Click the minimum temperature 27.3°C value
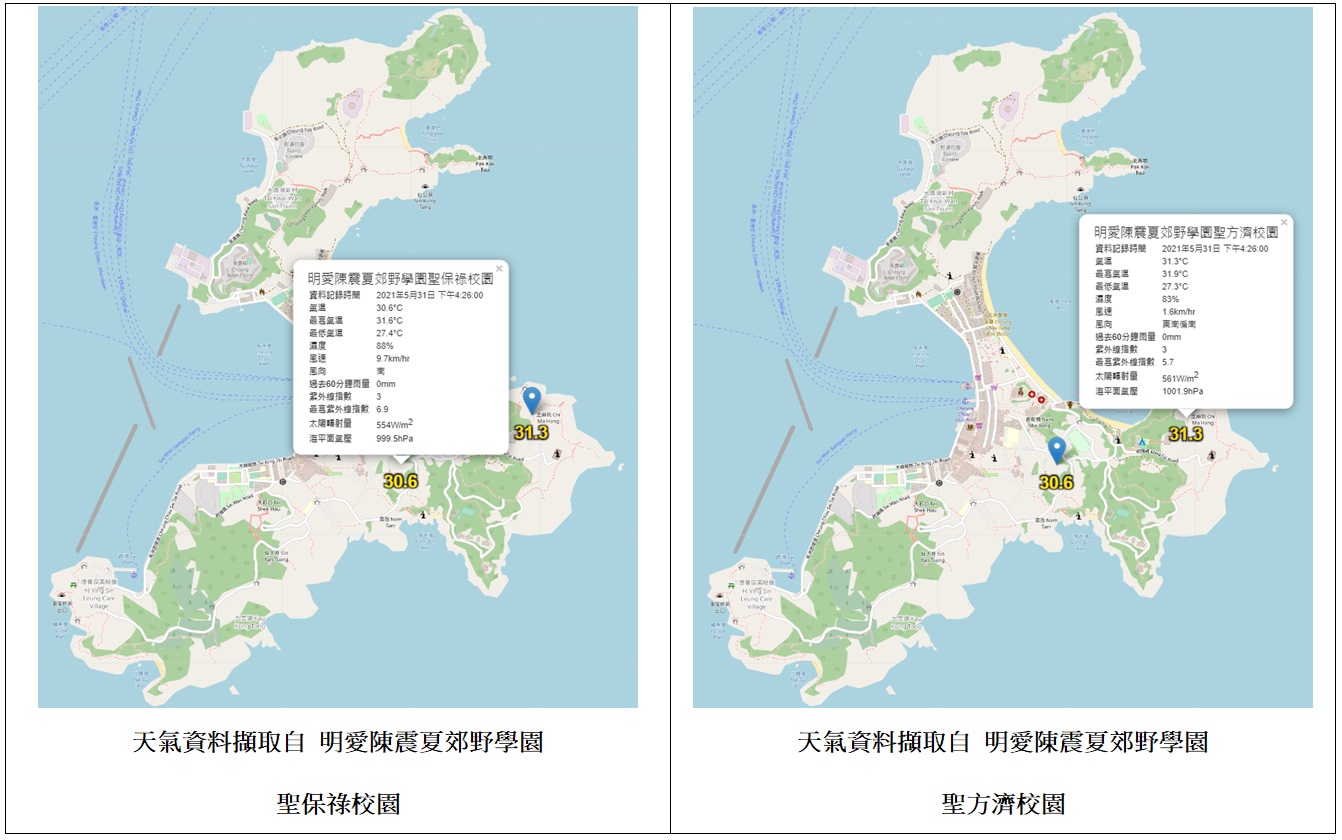This screenshot has width=1342, height=840. click(x=1175, y=286)
